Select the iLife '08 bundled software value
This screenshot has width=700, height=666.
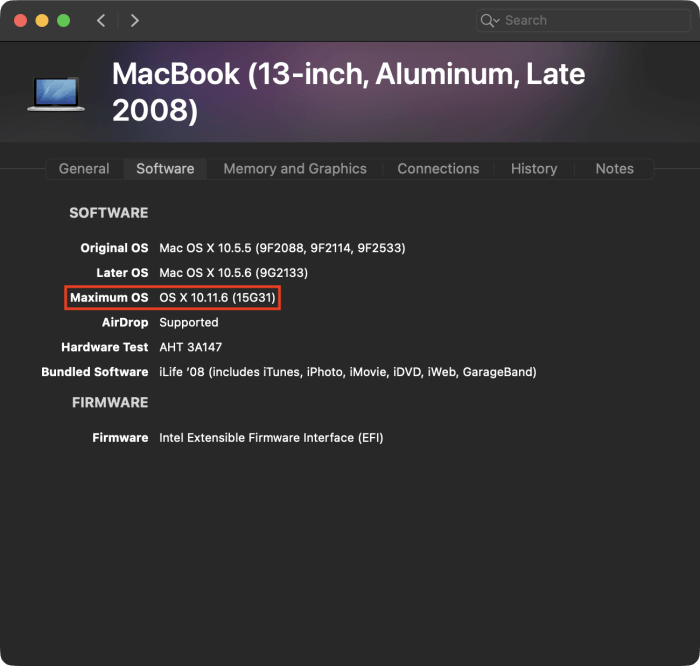(348, 372)
